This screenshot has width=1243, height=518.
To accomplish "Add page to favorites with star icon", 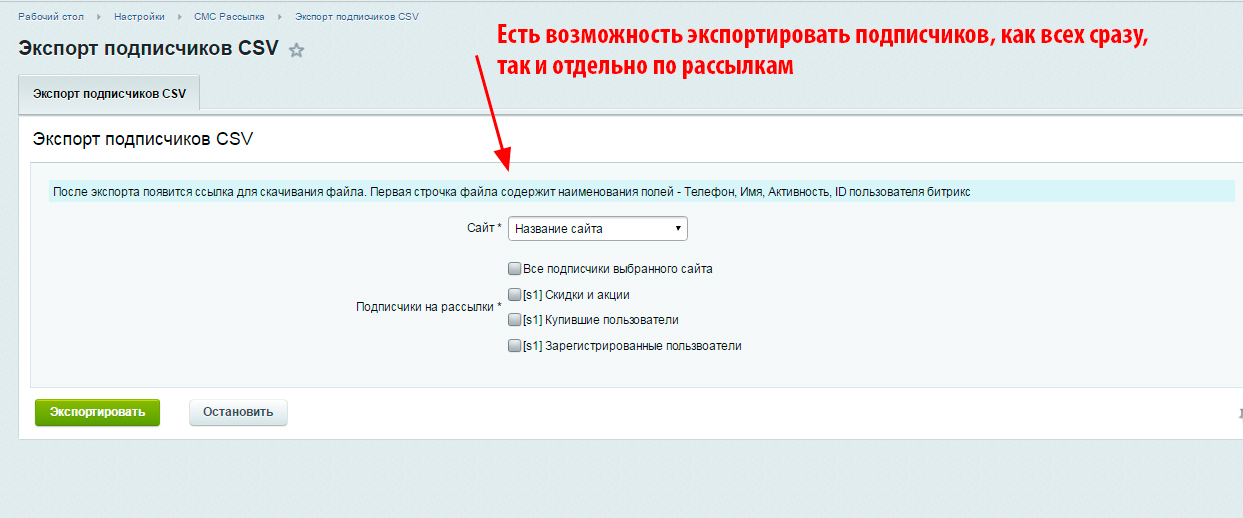I will point(296,51).
